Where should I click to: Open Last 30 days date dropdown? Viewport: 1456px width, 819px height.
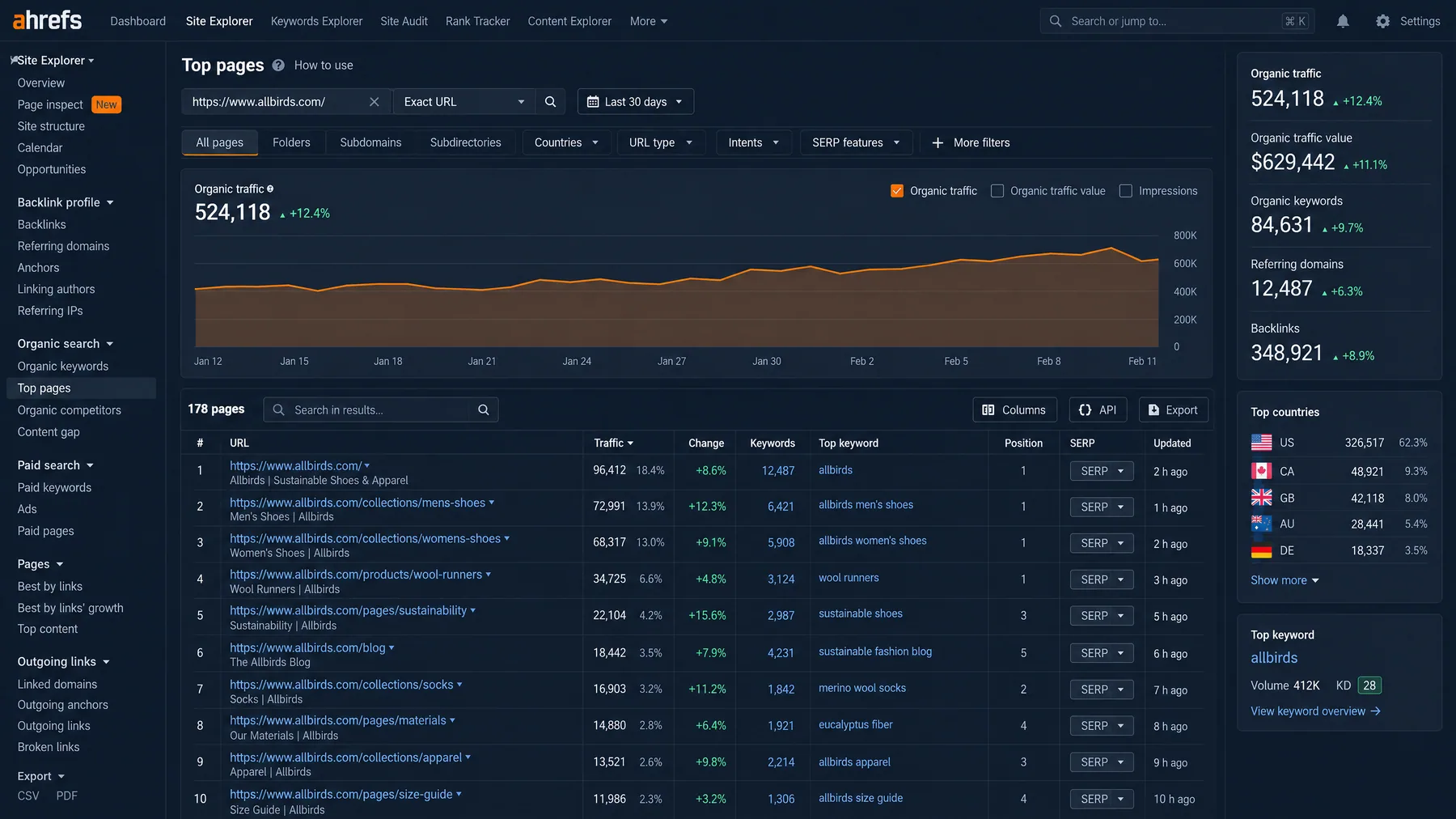click(x=636, y=101)
